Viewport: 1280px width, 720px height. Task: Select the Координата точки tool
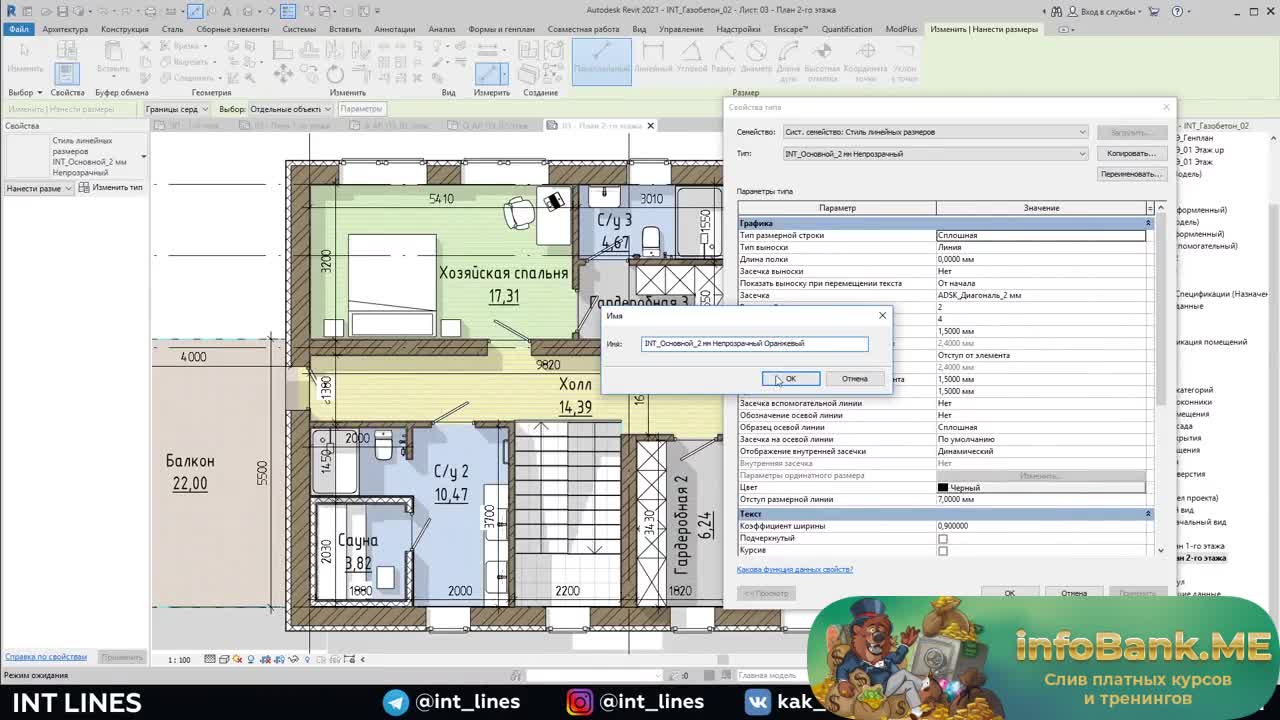(865, 60)
